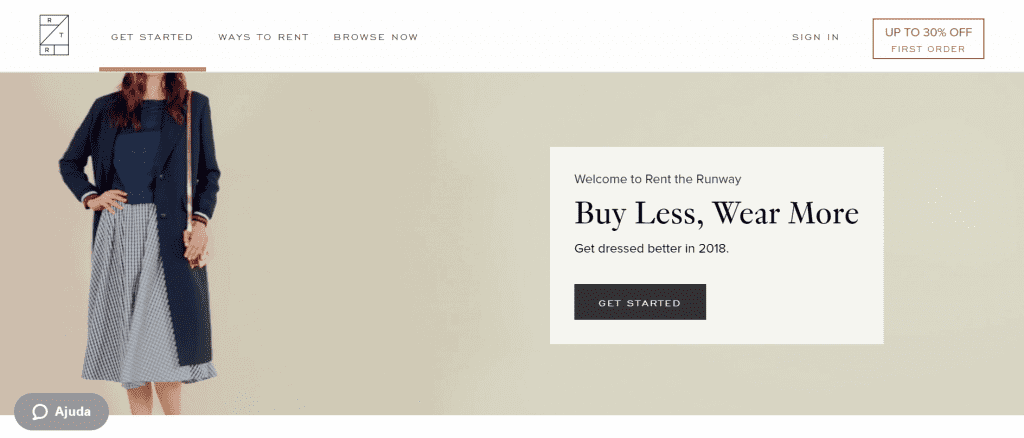Click the active underline beneath Get Started
Viewport: 1024px width, 438px height.
(152, 69)
